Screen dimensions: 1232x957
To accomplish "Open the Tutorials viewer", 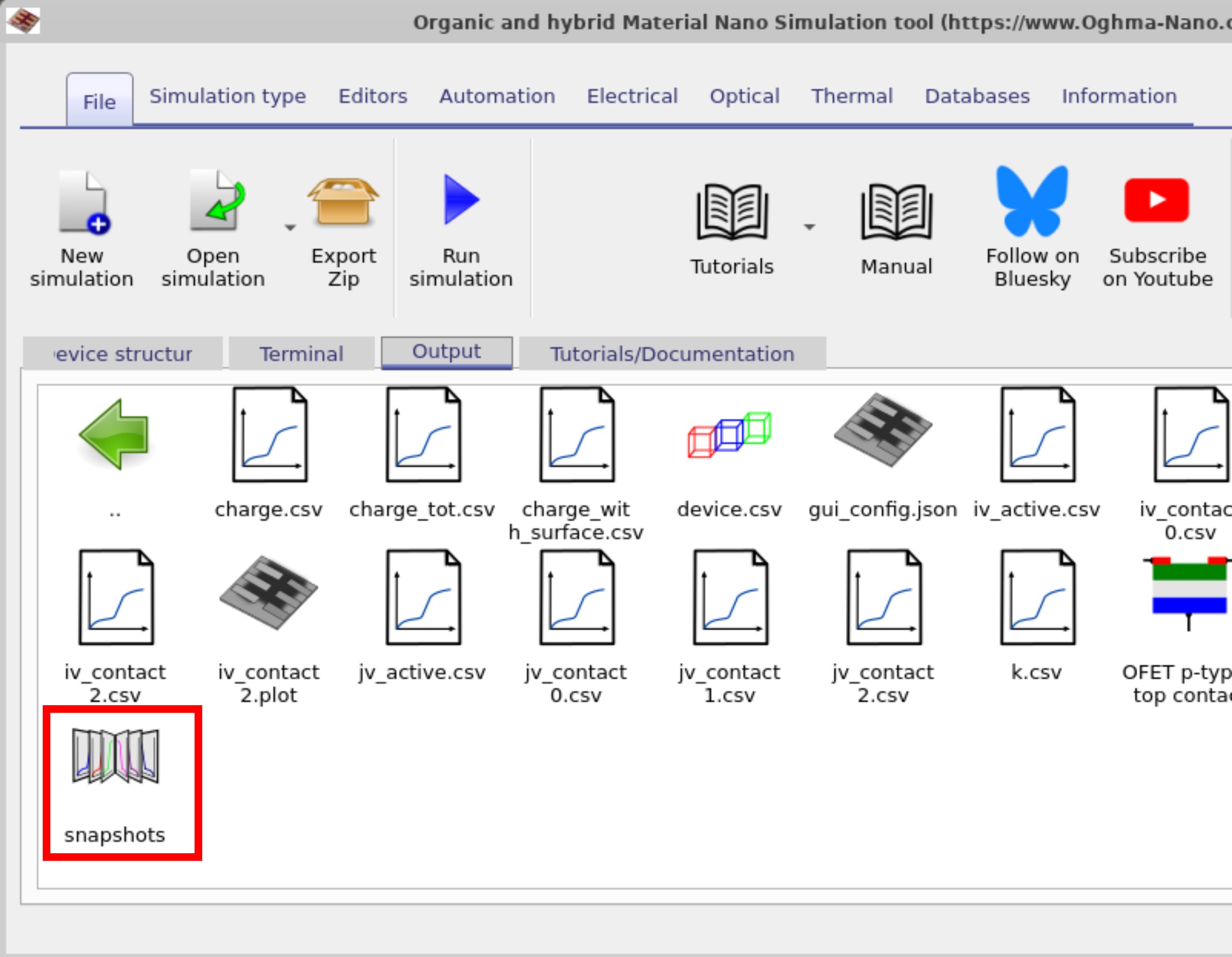I will pyautogui.click(x=731, y=226).
